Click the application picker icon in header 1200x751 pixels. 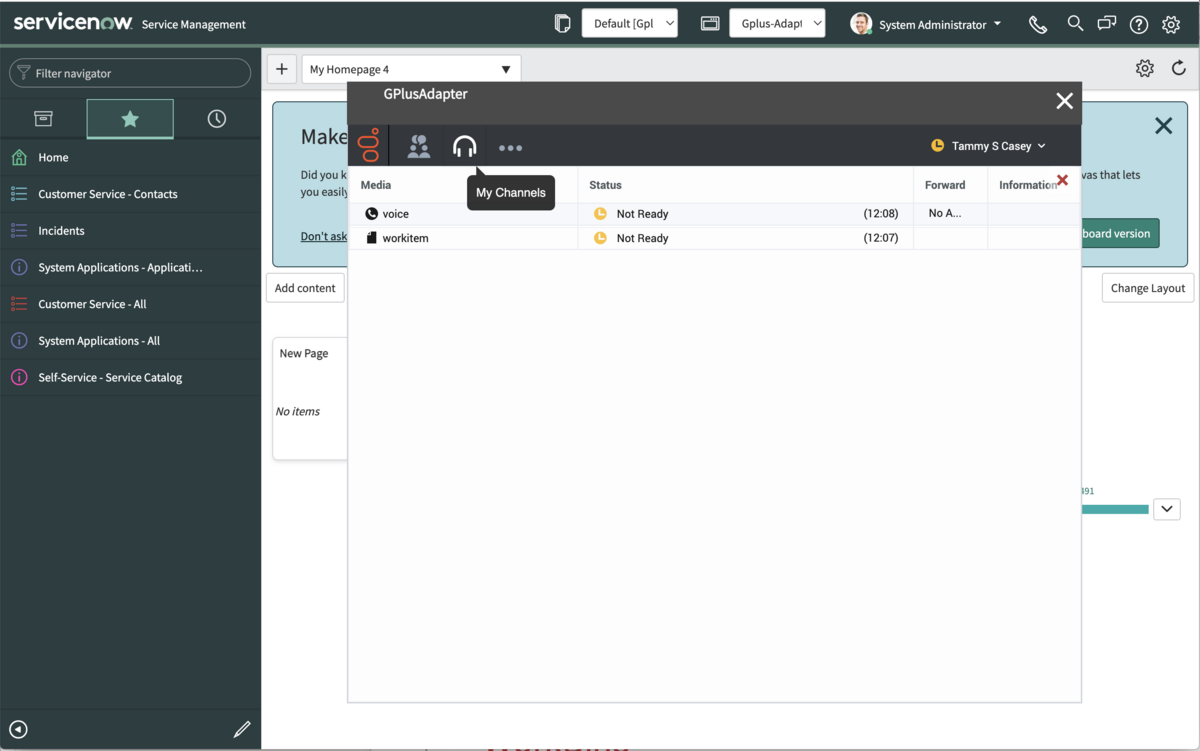(710, 23)
